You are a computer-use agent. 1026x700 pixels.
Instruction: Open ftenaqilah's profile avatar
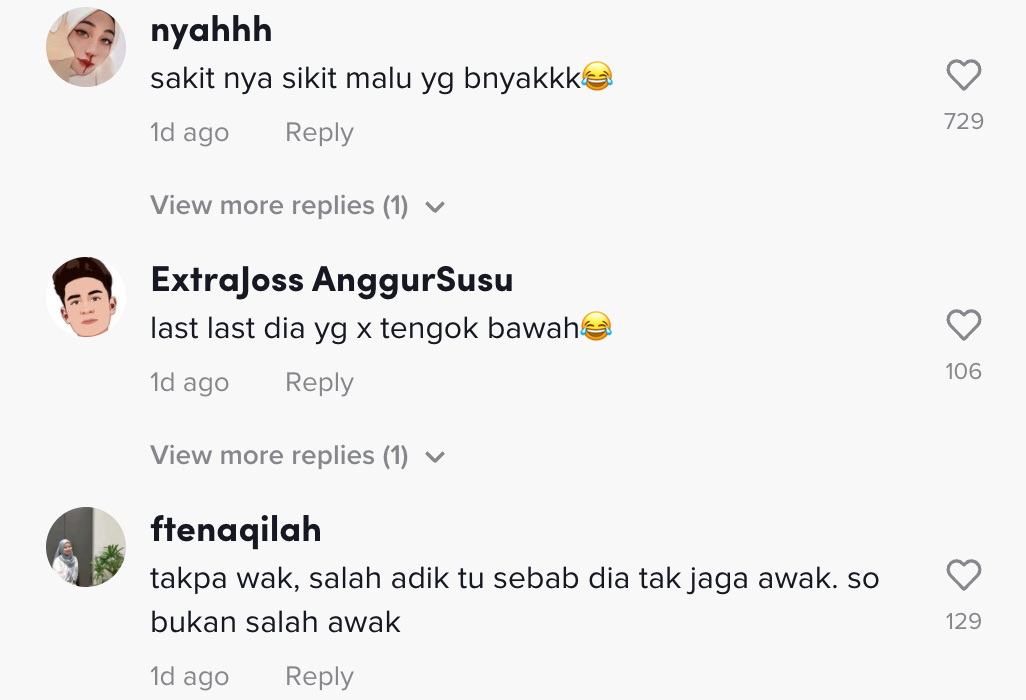[x=86, y=547]
